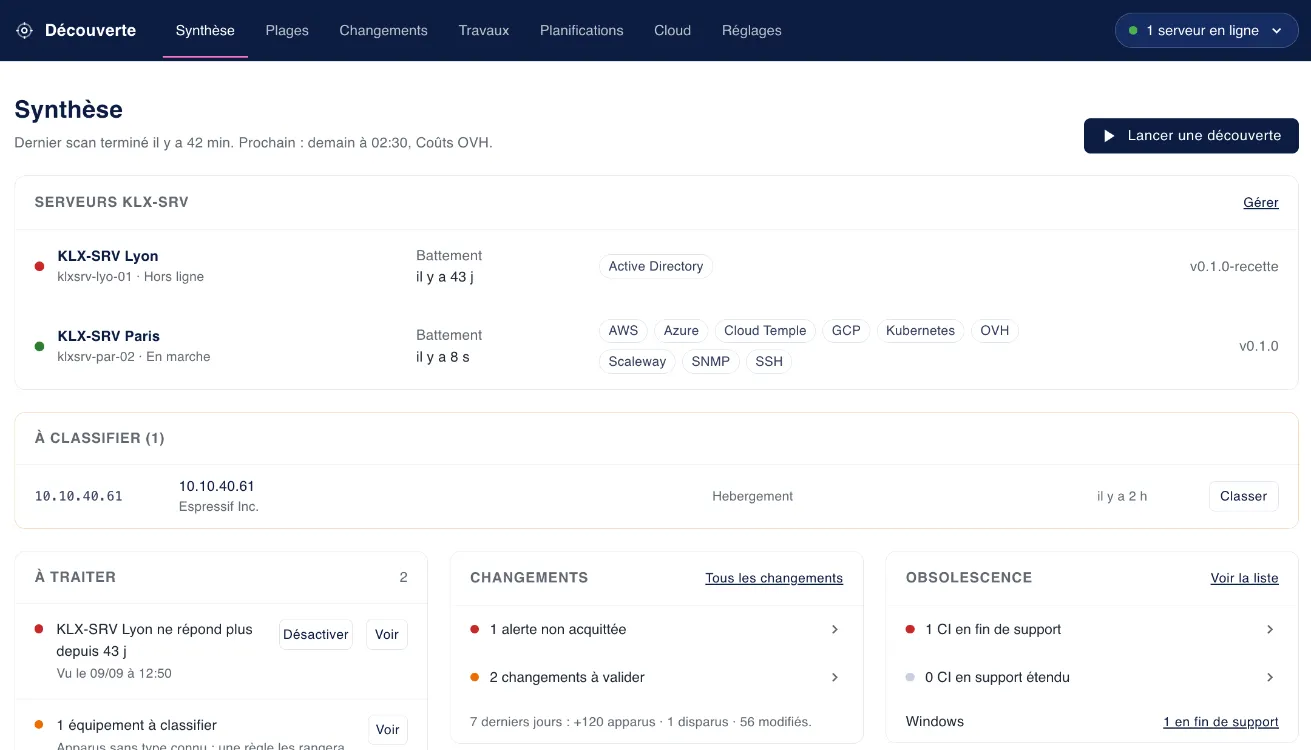Click the Scaleway tag
The image size is (1311, 750).
[x=637, y=362]
